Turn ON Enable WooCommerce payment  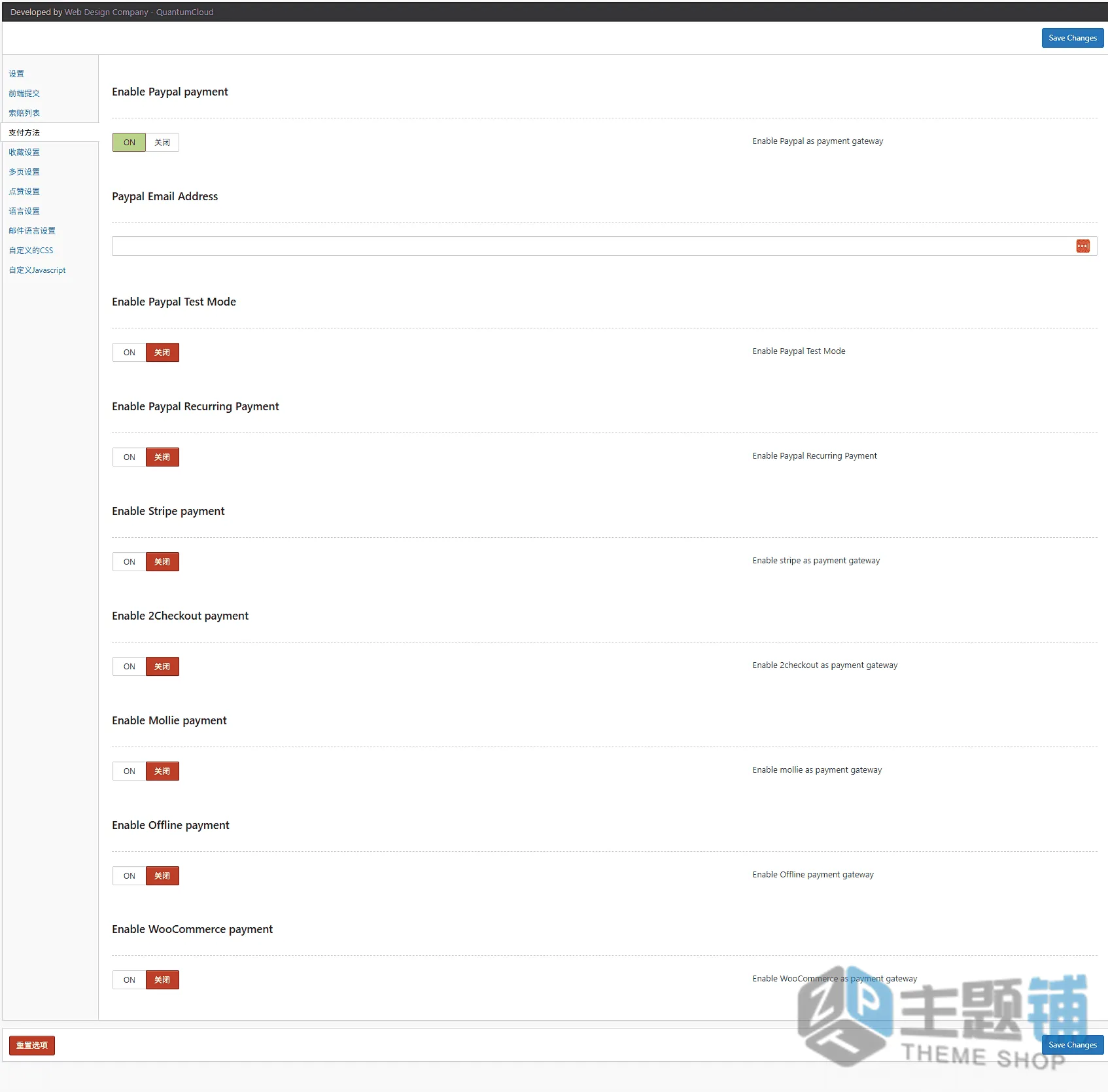tap(129, 980)
